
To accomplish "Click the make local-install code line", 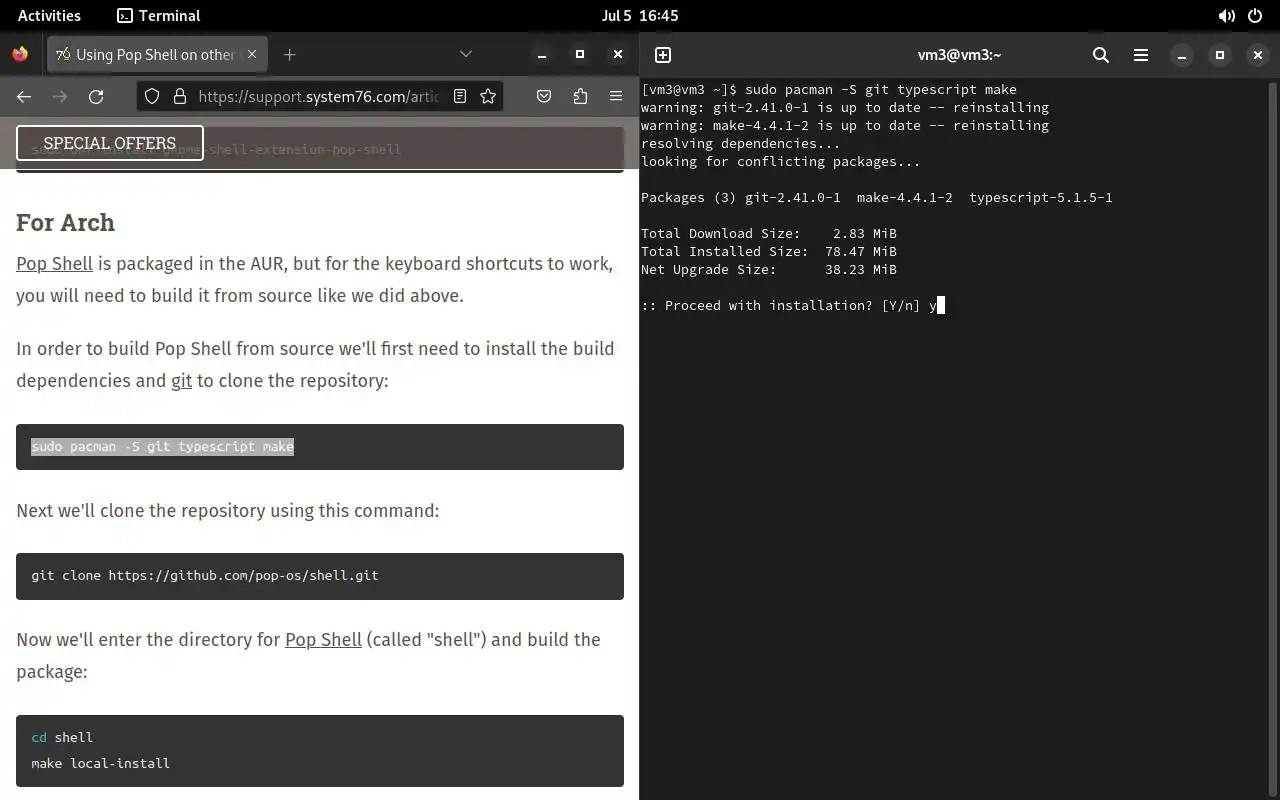I will pyautogui.click(x=100, y=763).
